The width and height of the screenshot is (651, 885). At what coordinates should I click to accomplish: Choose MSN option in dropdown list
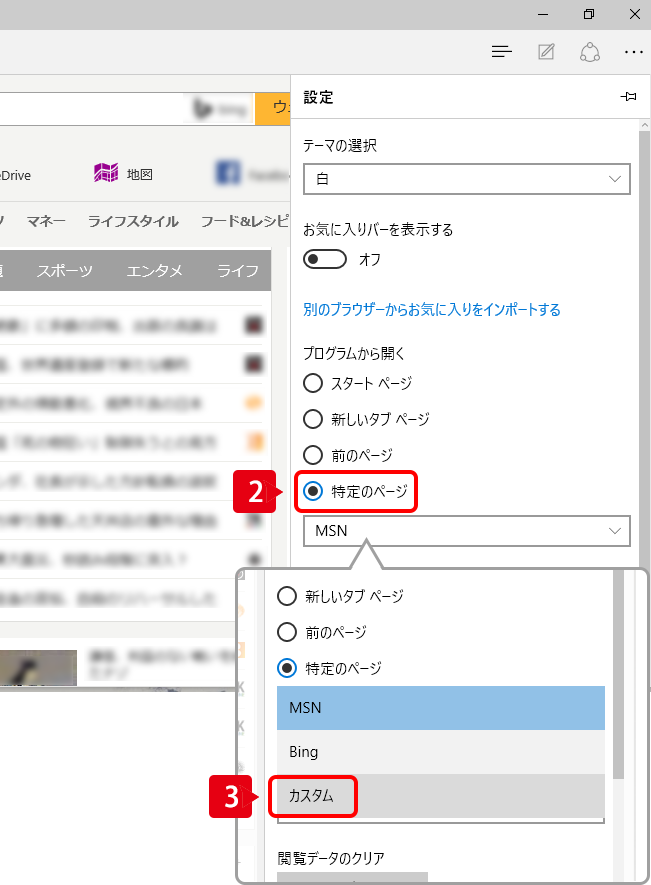pos(440,708)
